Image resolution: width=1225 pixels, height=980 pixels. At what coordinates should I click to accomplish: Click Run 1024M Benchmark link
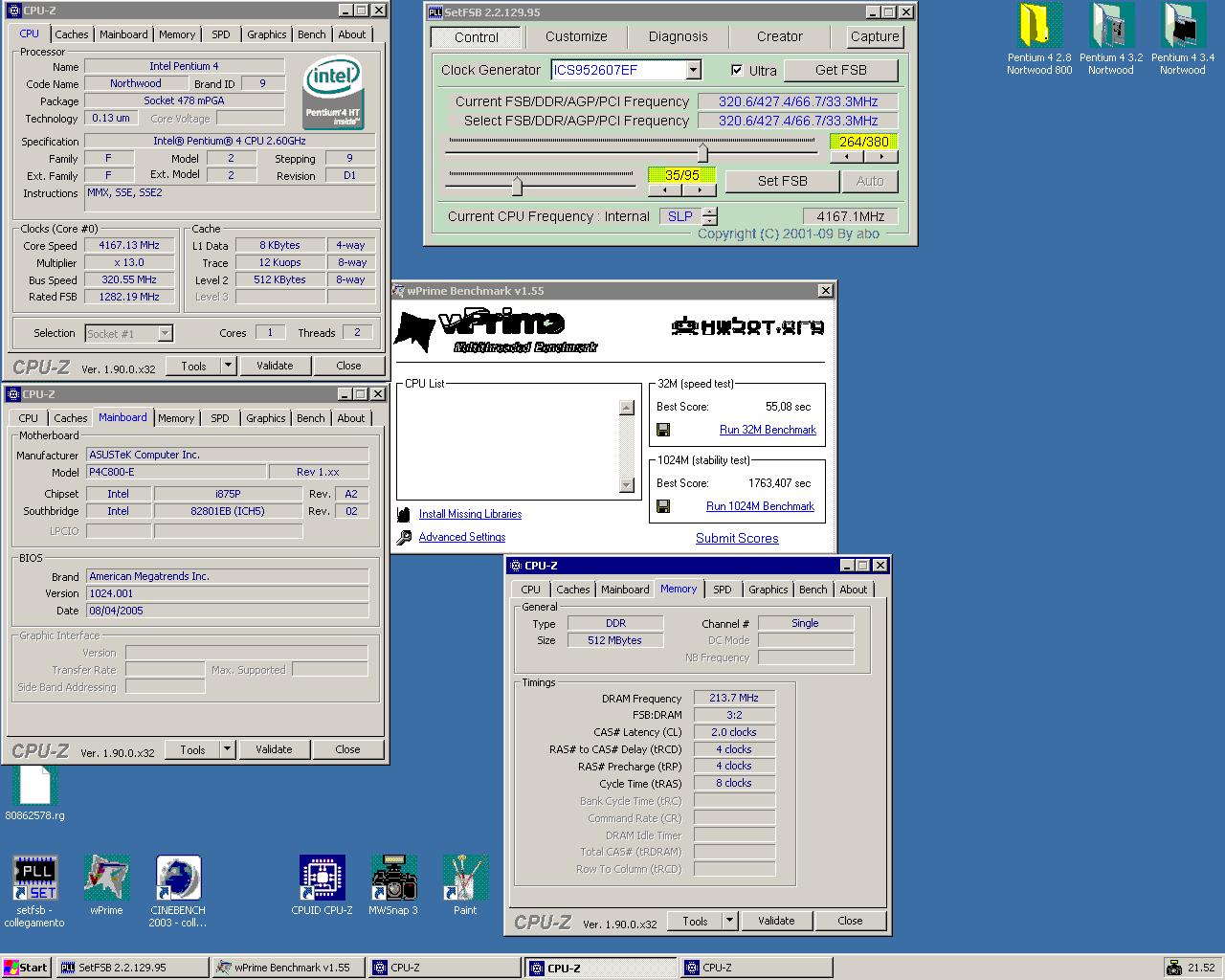pyautogui.click(x=760, y=506)
